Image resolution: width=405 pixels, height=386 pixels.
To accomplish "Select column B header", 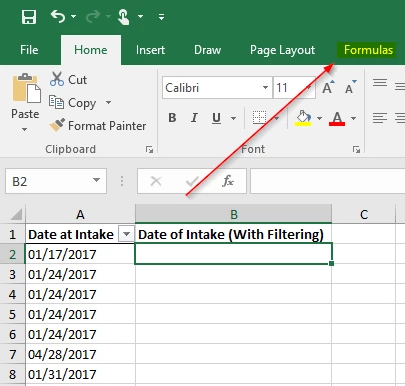I will pos(234,214).
